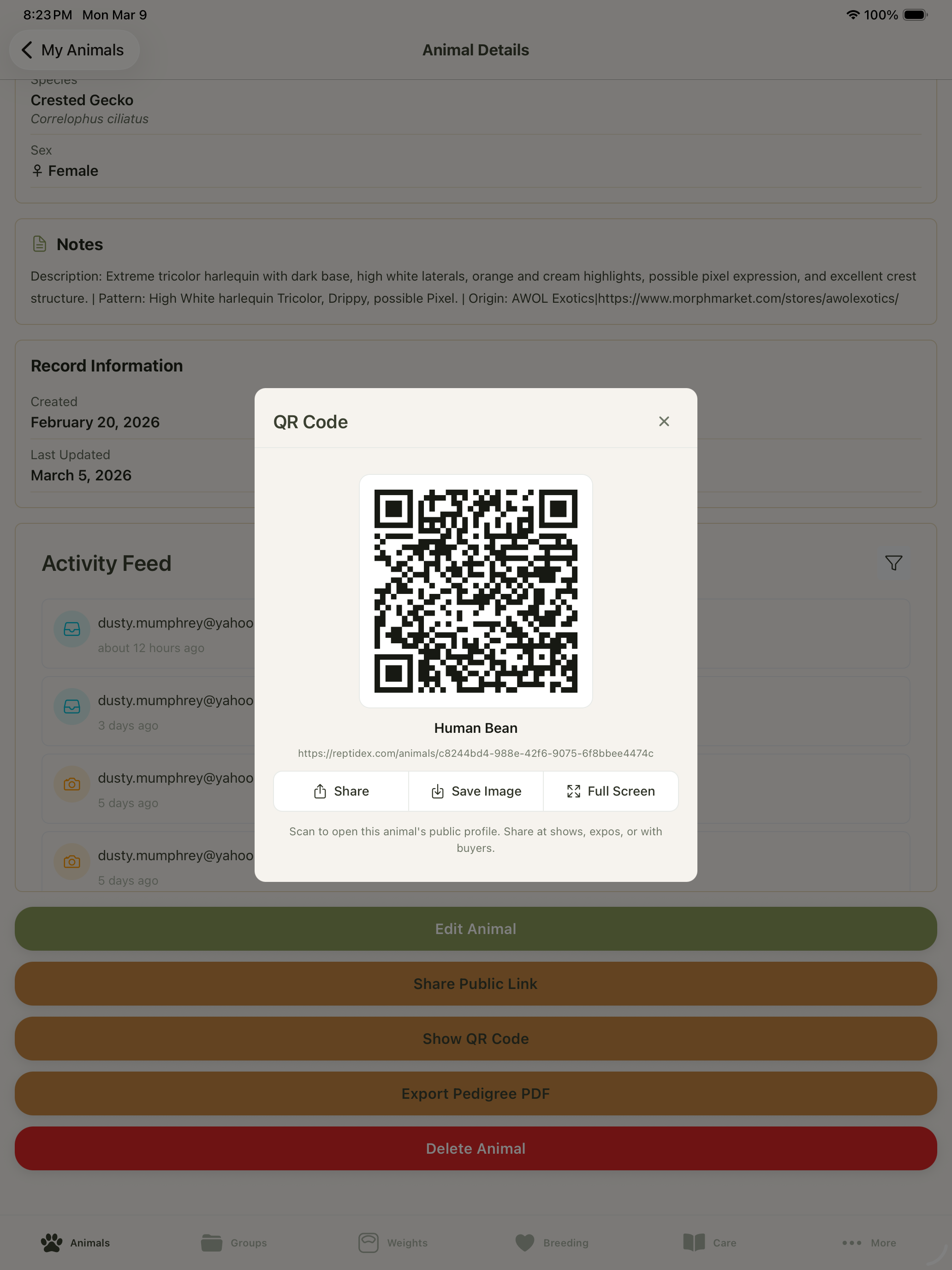Viewport: 952px width, 1270px height.
Task: Tap Show QR Code button
Action: click(476, 1039)
